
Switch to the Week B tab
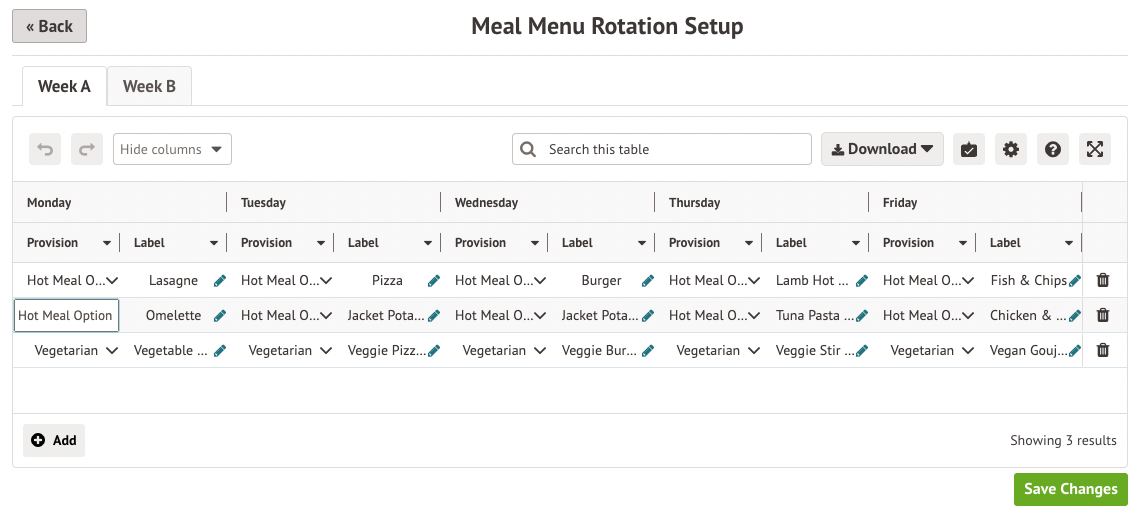pyautogui.click(x=149, y=86)
